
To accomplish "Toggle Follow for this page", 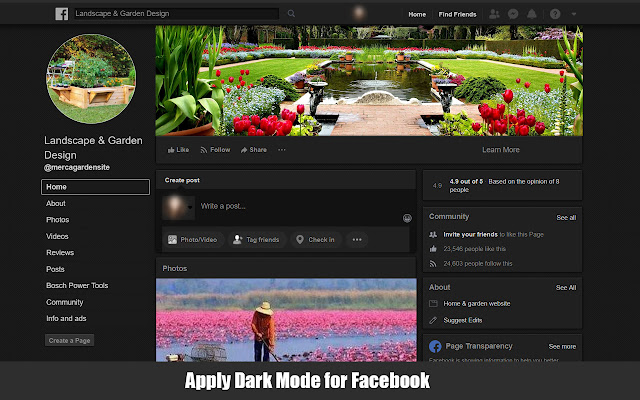I will (x=215, y=150).
